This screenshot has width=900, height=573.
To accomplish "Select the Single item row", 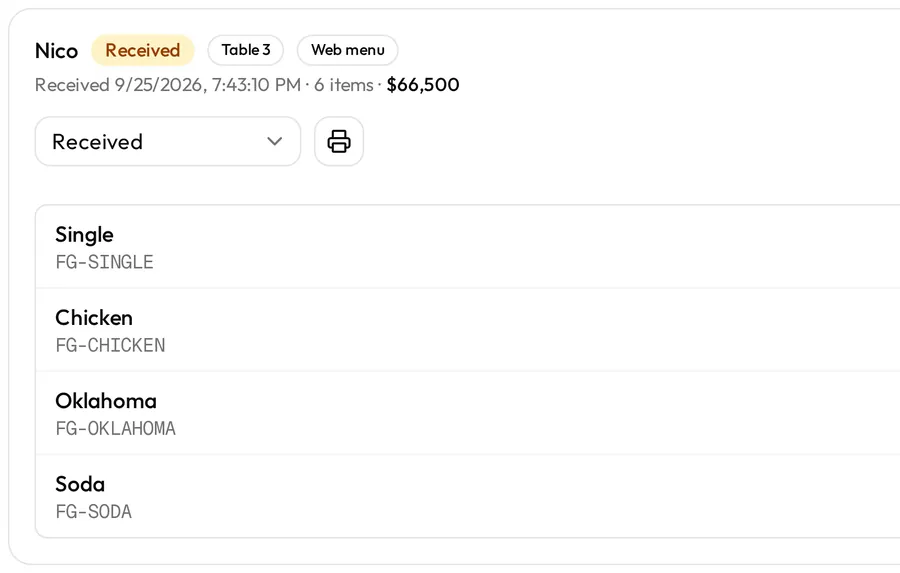I will click(x=468, y=247).
